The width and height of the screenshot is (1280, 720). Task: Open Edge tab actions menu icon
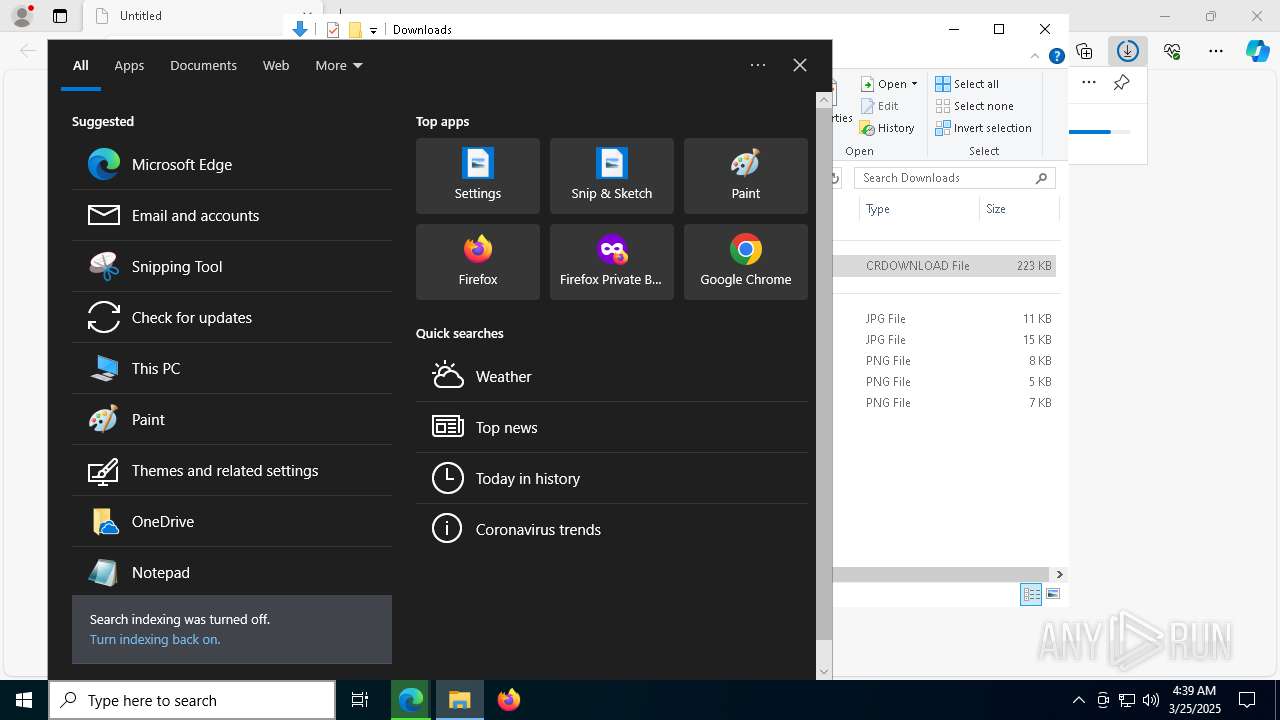coord(60,16)
